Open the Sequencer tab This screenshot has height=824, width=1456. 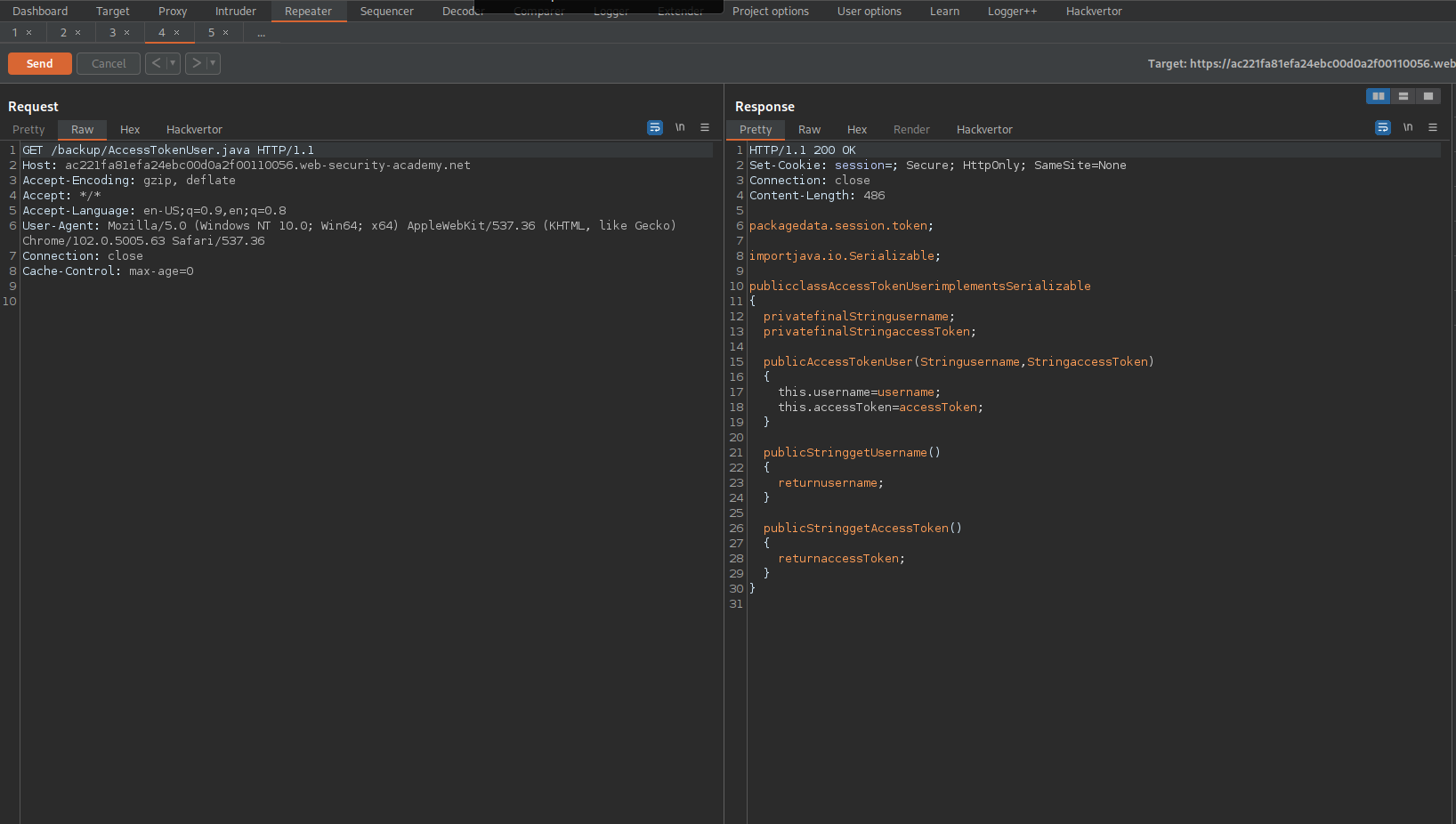pos(387,12)
